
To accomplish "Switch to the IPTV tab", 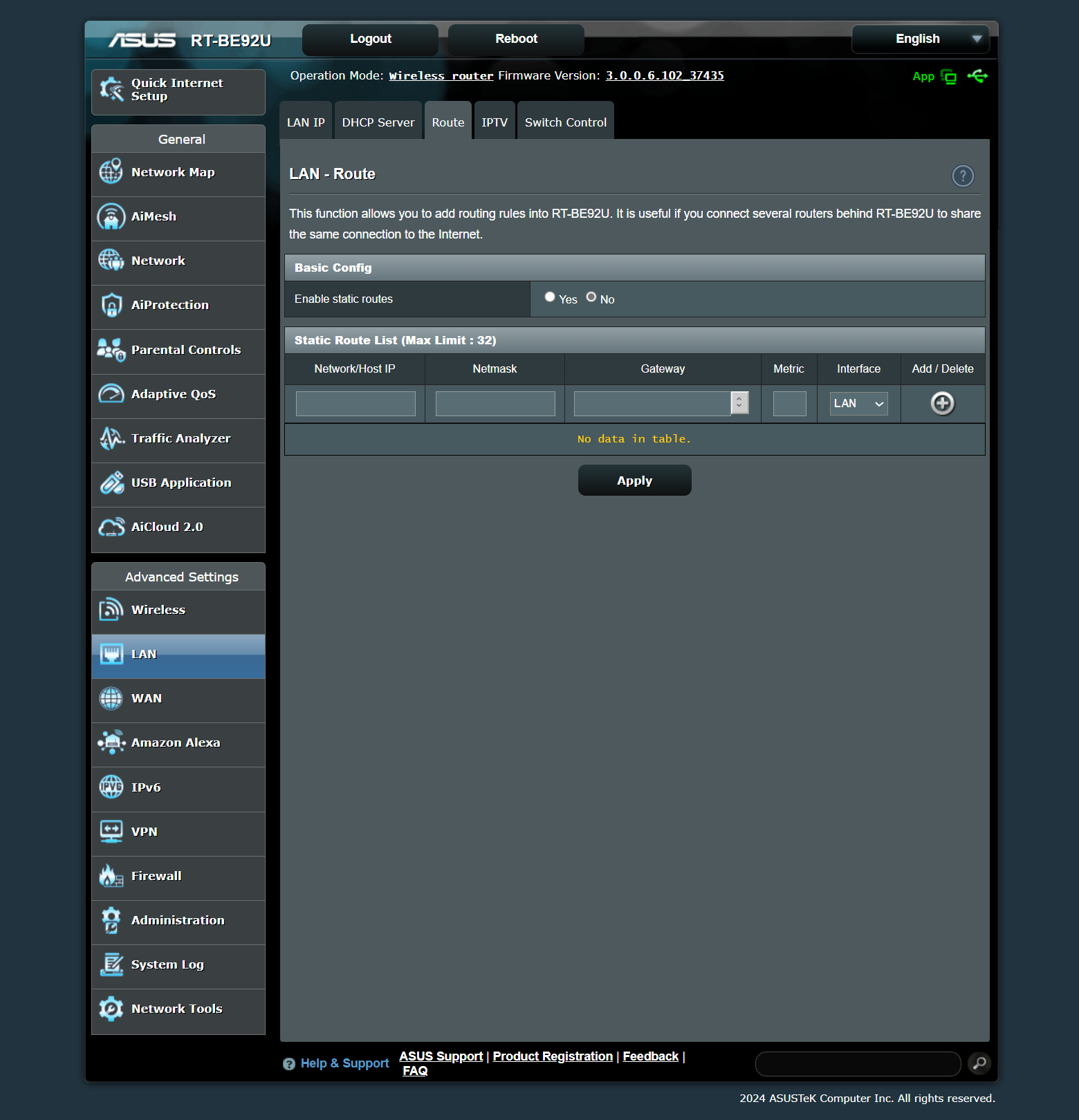I will tap(495, 122).
